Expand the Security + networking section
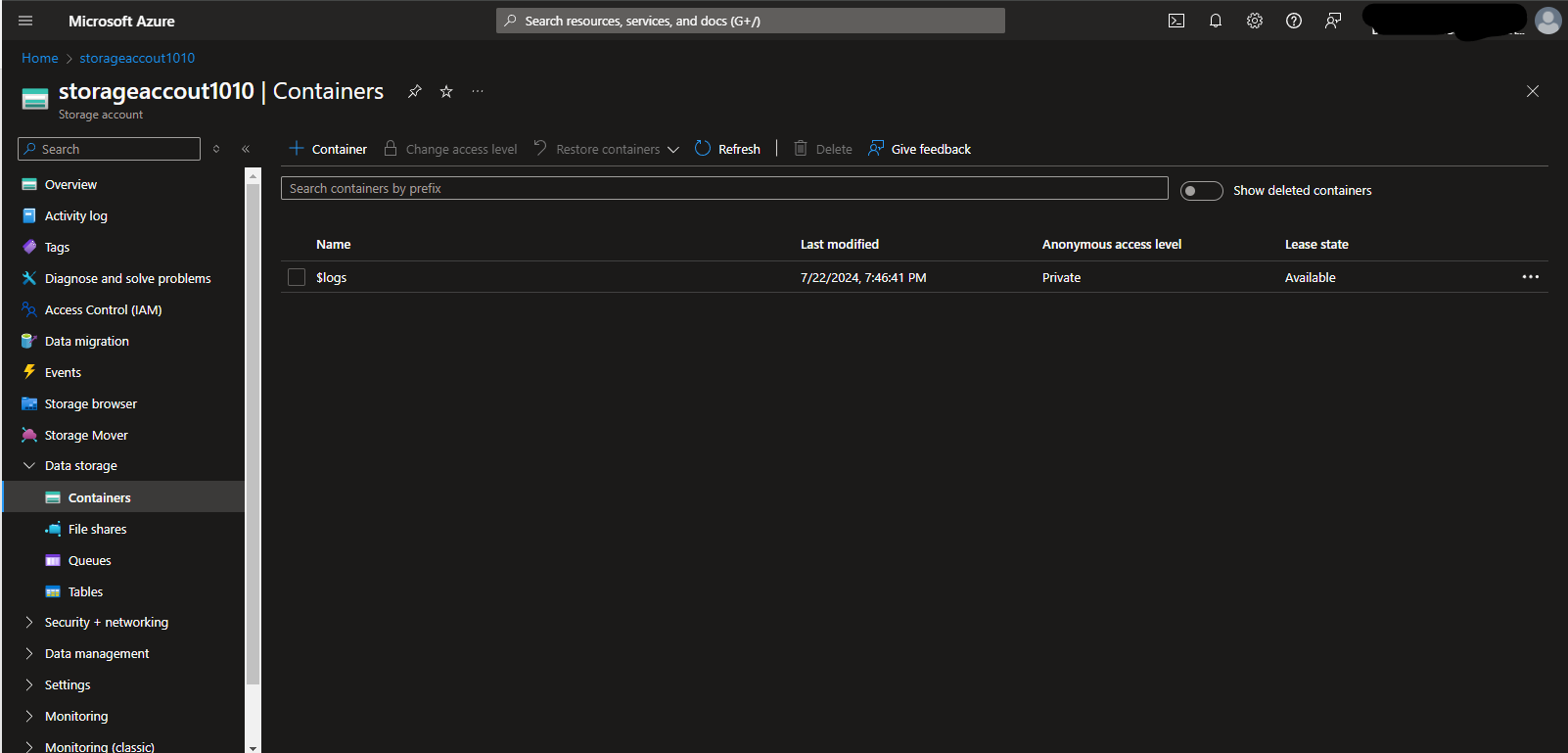Screen dimensions: 1568x753 (29, 622)
